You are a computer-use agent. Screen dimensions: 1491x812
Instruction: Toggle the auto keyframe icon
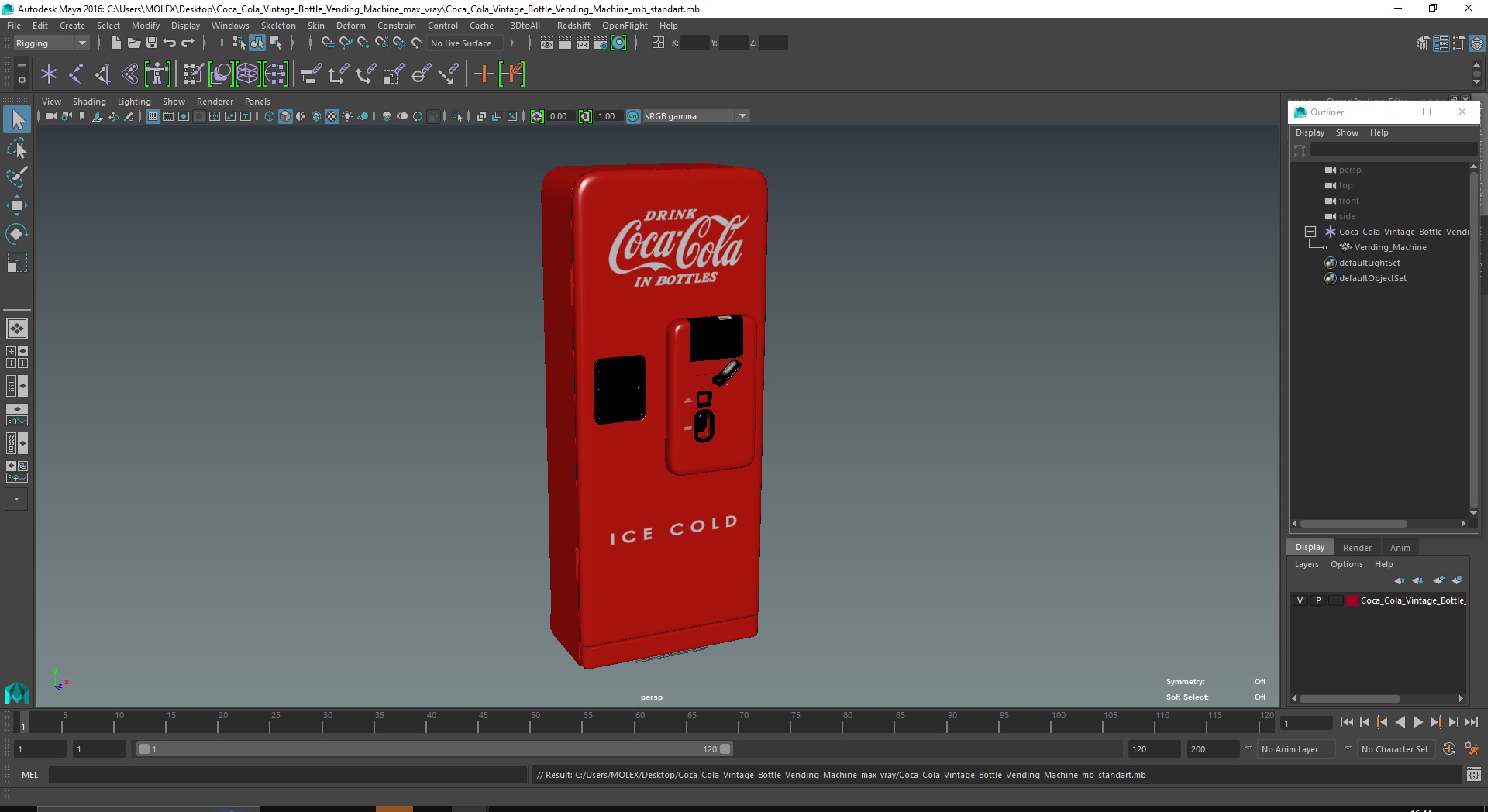pyautogui.click(x=1449, y=749)
